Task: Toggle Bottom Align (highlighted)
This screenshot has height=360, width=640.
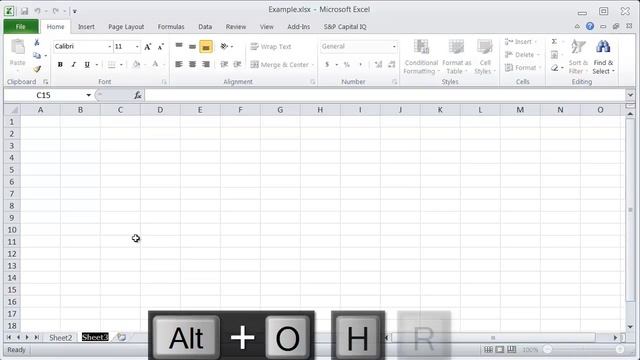Action: (206, 47)
